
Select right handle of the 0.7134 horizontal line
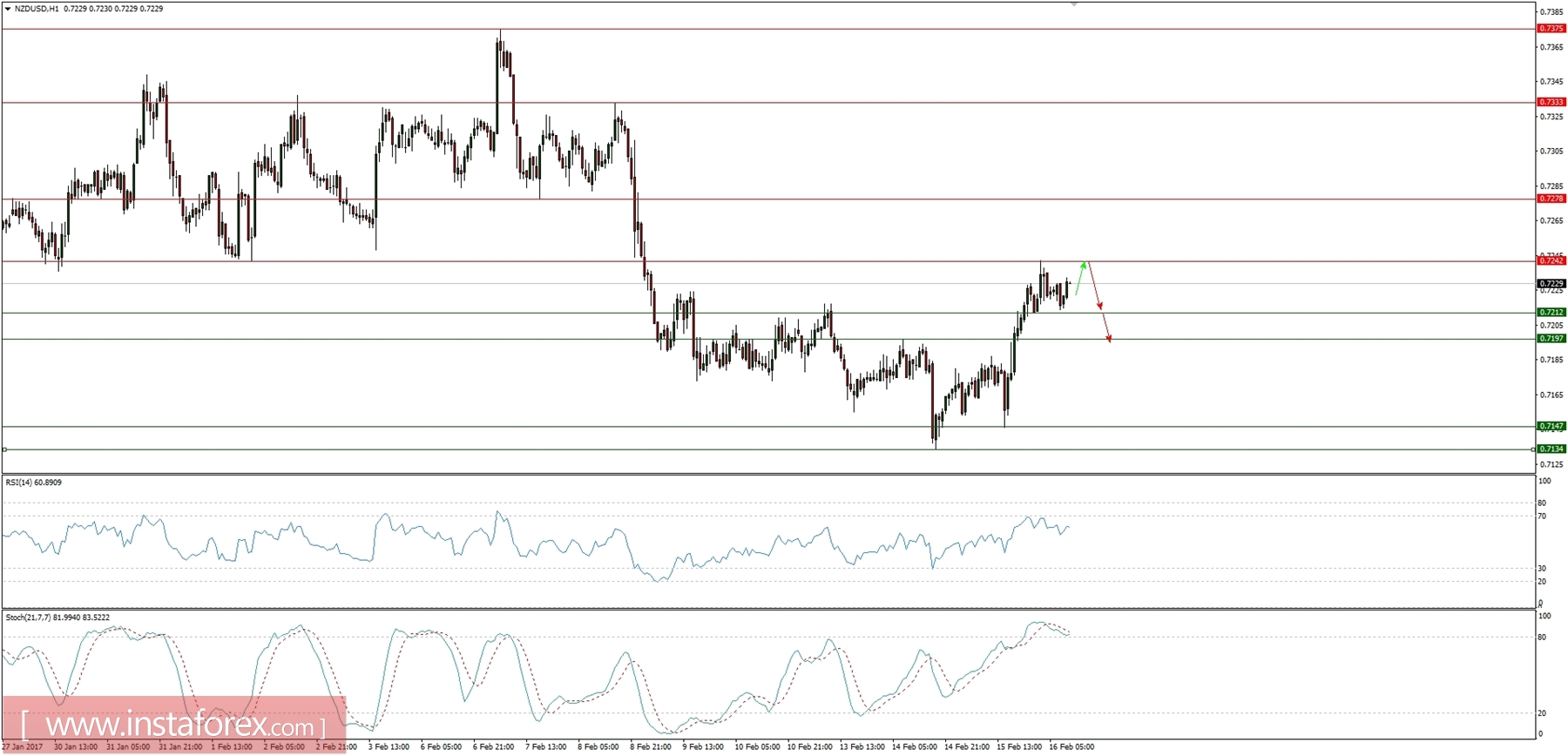tap(1533, 449)
